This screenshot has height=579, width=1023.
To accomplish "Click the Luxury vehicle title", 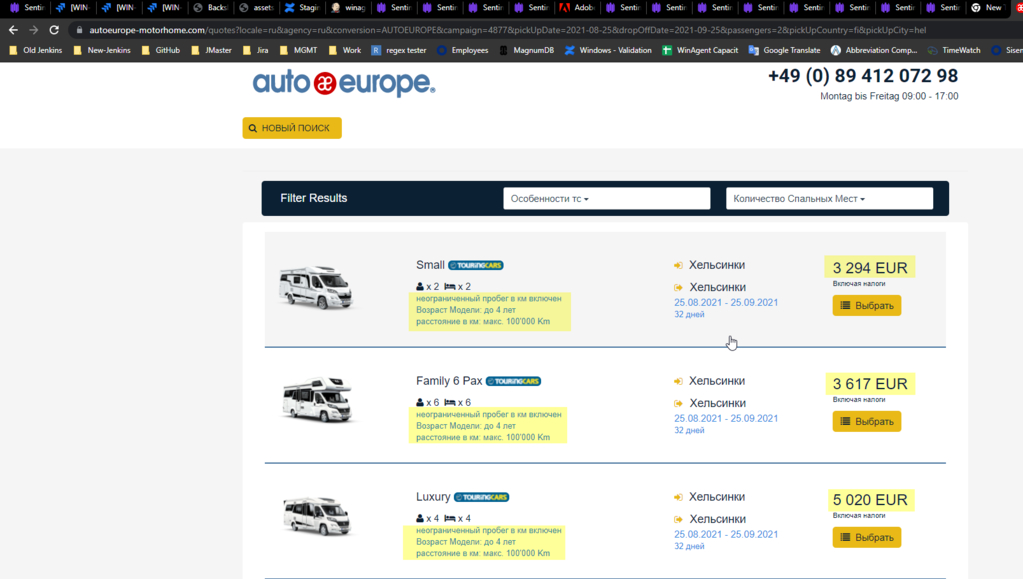I will [433, 497].
